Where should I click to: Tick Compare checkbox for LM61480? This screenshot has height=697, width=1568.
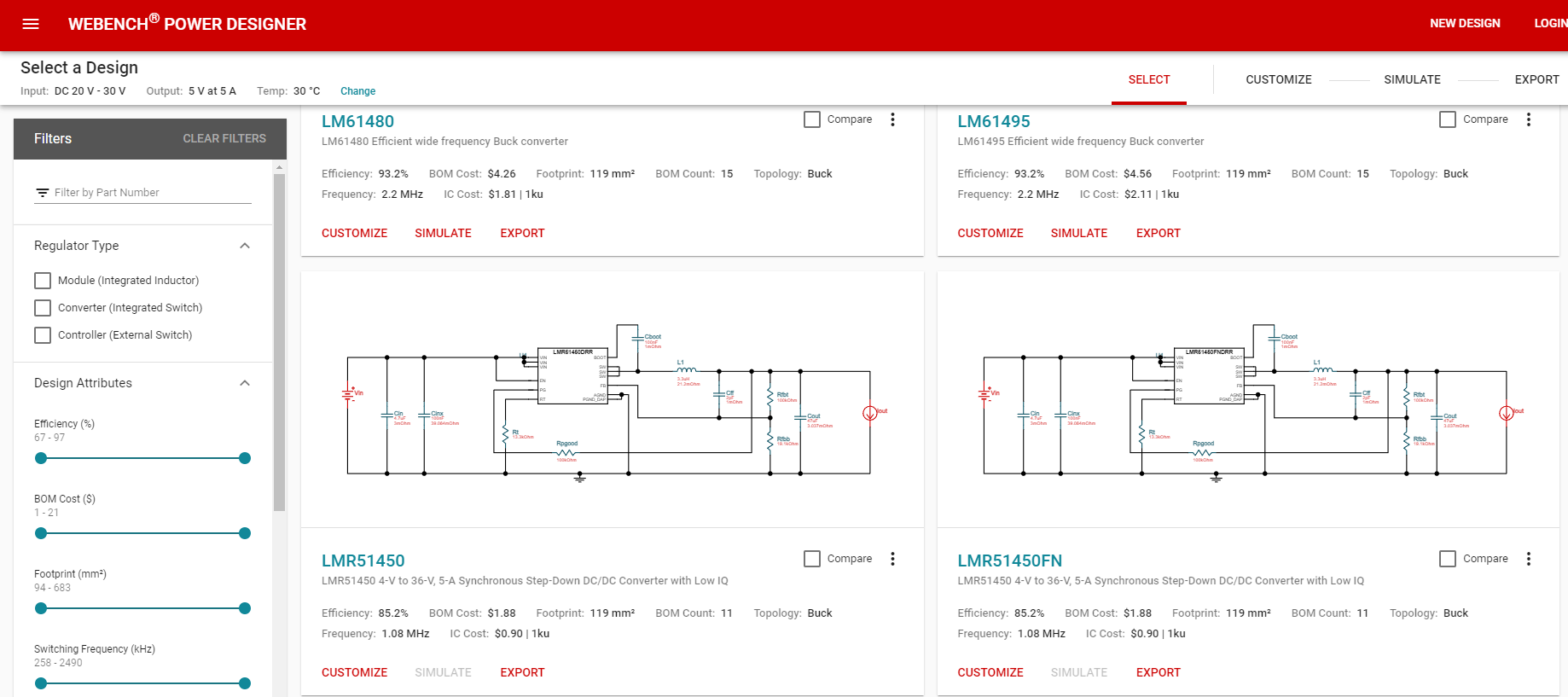pyautogui.click(x=812, y=119)
